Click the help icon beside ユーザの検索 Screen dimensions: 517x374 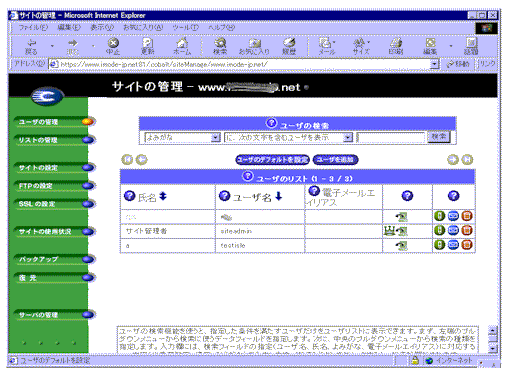coord(271,123)
